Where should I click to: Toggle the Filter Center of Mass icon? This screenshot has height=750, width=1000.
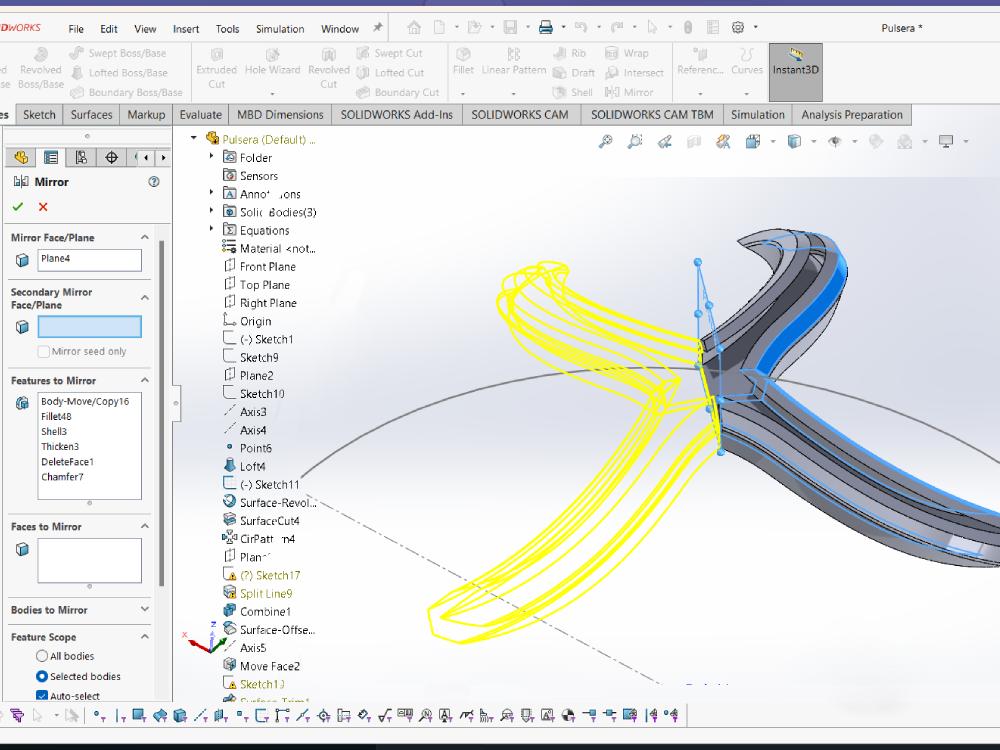[568, 716]
